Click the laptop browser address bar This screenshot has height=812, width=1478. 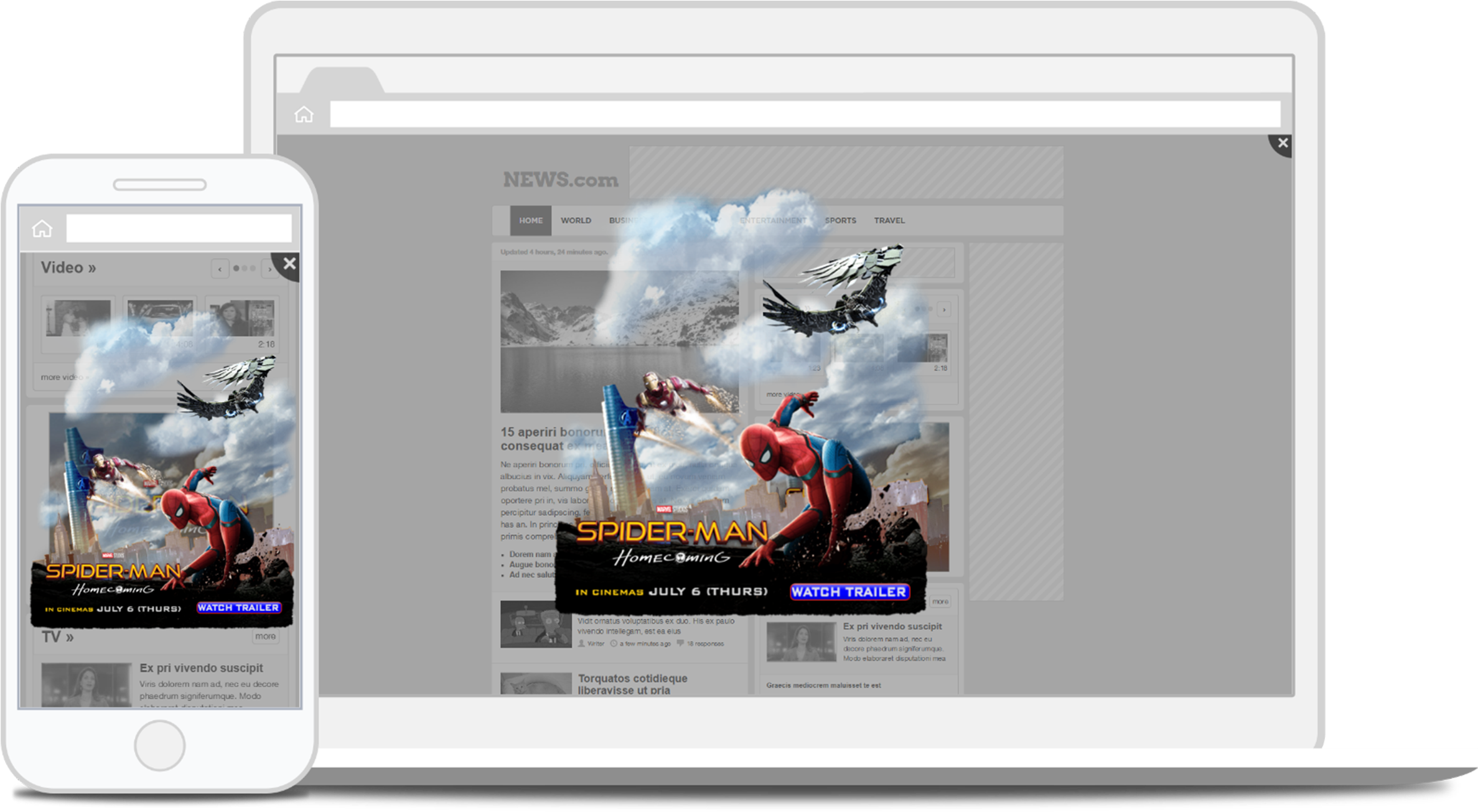(805, 114)
